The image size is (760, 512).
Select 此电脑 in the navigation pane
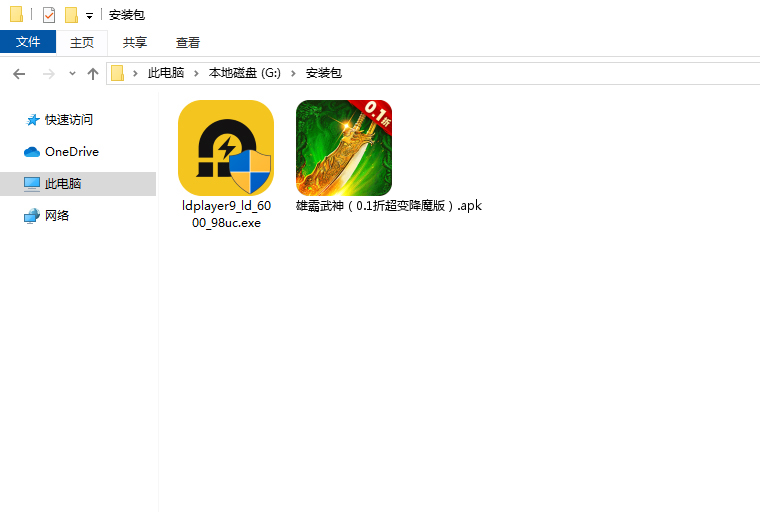pyautogui.click(x=63, y=183)
